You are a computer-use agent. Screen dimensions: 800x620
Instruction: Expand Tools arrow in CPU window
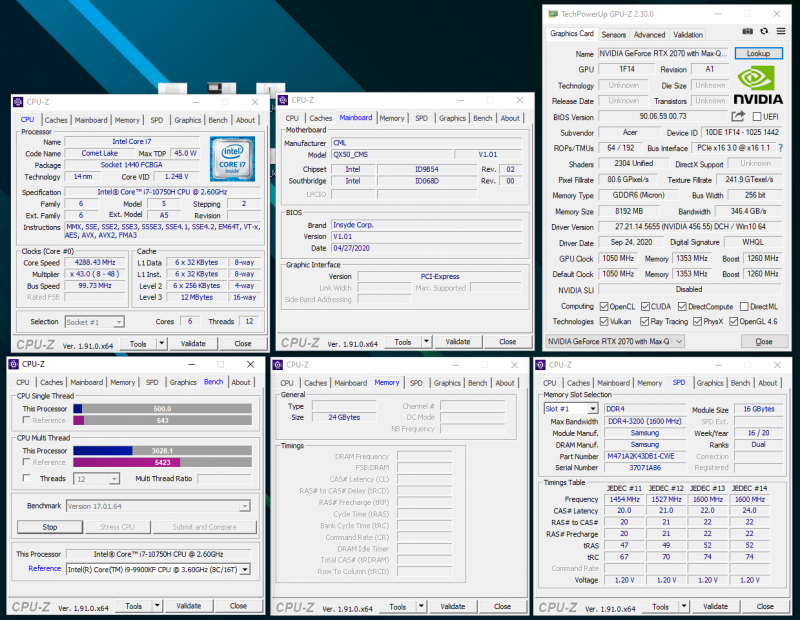click(x=161, y=343)
